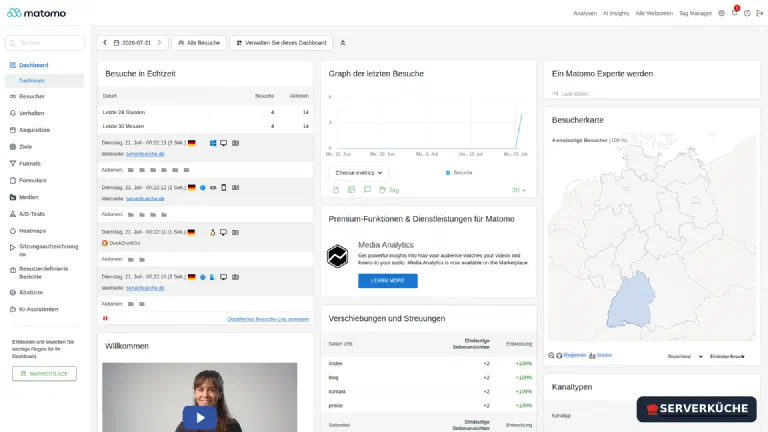Click Media Analytics logo icon
The image size is (768, 432).
(x=337, y=256)
